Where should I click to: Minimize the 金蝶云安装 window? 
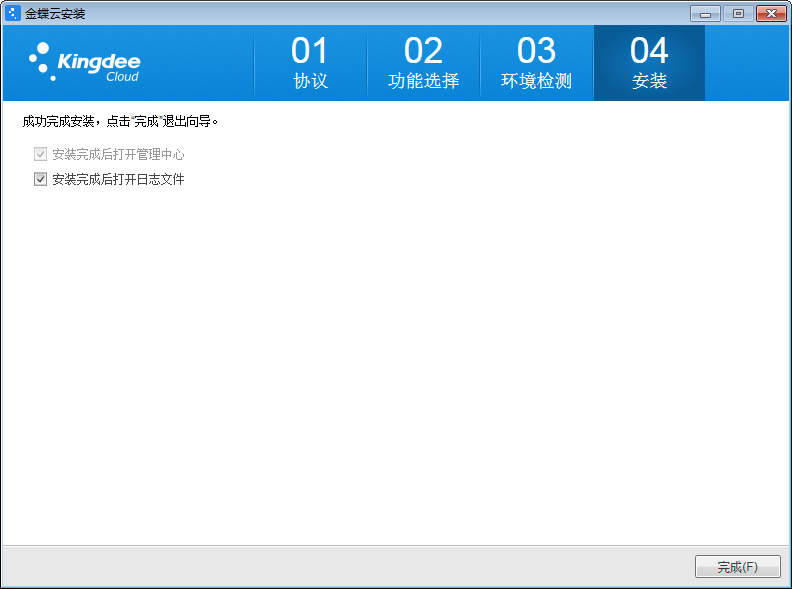coord(705,14)
